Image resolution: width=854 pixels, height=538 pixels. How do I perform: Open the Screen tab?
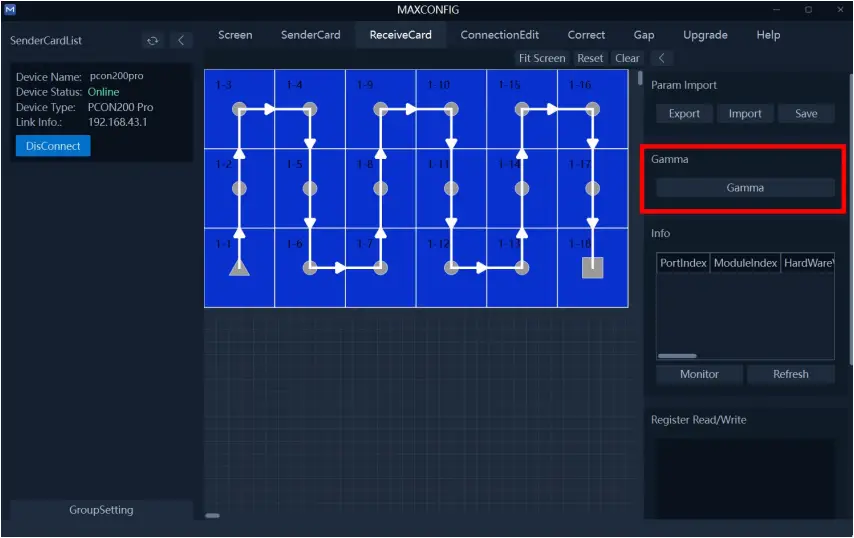pyautogui.click(x=235, y=35)
